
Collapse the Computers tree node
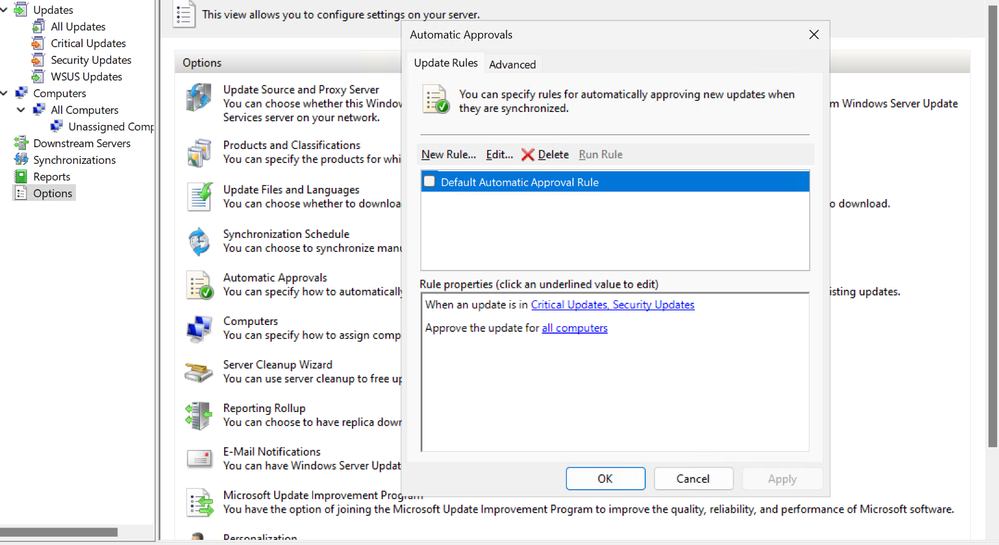[x=4, y=93]
